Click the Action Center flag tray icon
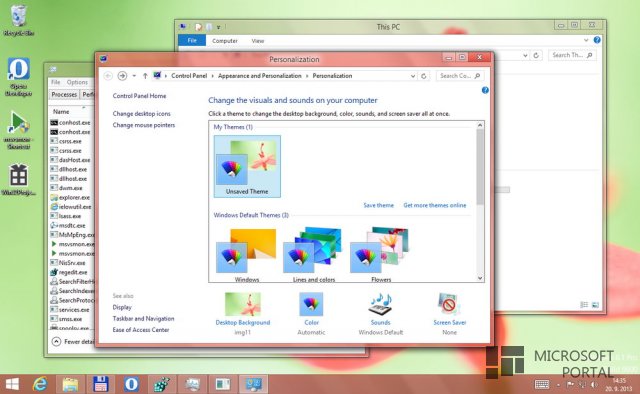This screenshot has height=394, width=640. [x=570, y=385]
